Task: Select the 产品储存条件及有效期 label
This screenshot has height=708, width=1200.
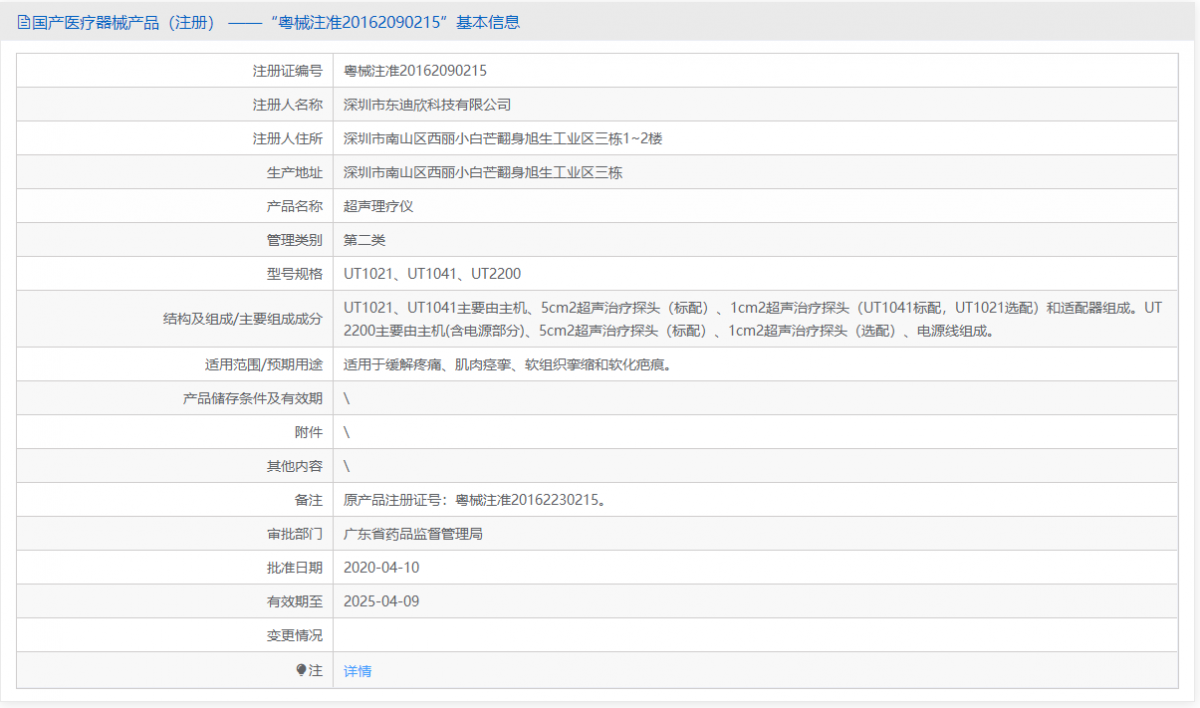Action: point(253,399)
